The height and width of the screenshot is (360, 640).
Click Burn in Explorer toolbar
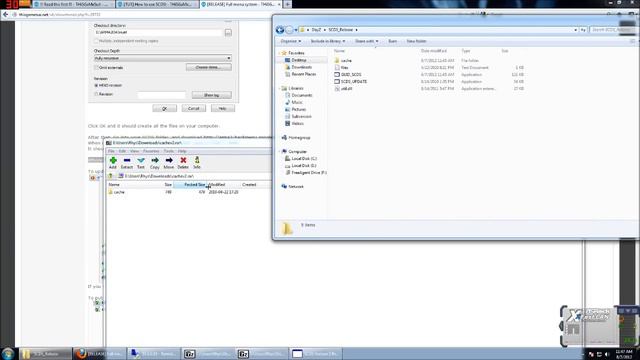point(392,41)
